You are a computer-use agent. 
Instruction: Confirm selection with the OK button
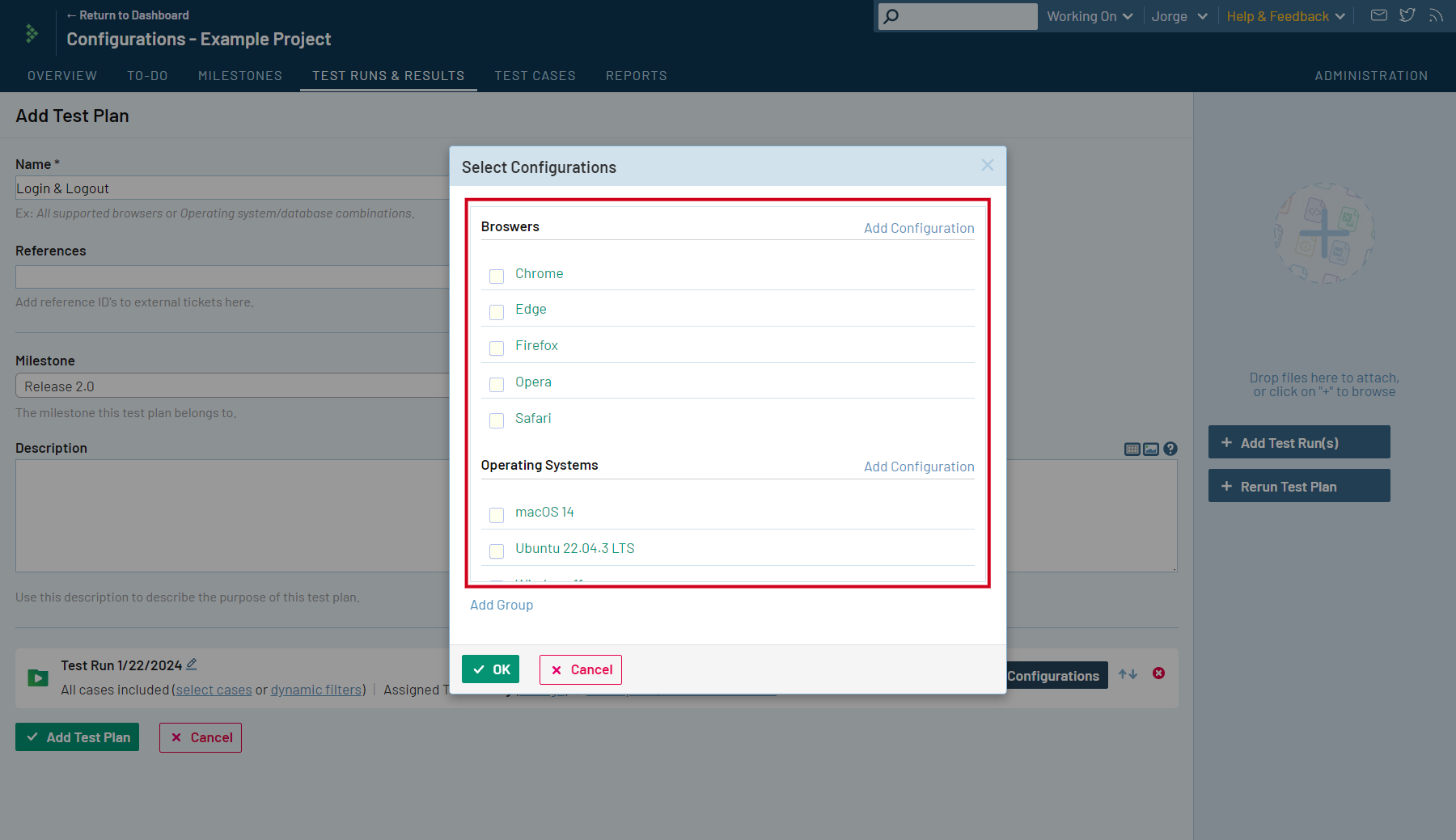point(491,669)
